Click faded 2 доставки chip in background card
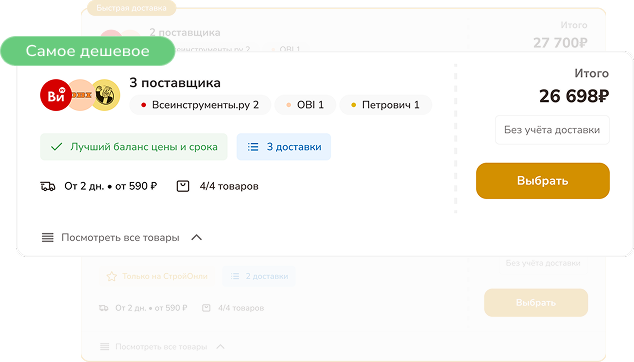Screen dimensions: 634x362 coord(259,276)
